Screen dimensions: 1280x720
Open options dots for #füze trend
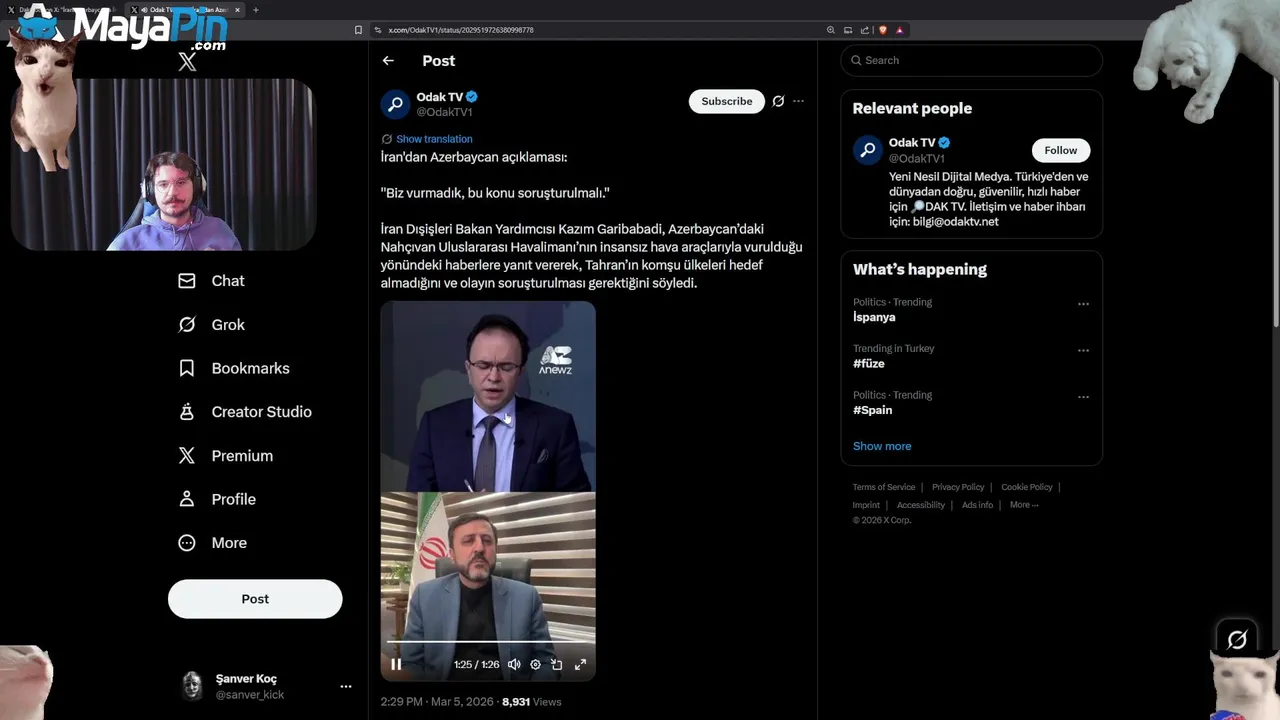pos(1083,351)
